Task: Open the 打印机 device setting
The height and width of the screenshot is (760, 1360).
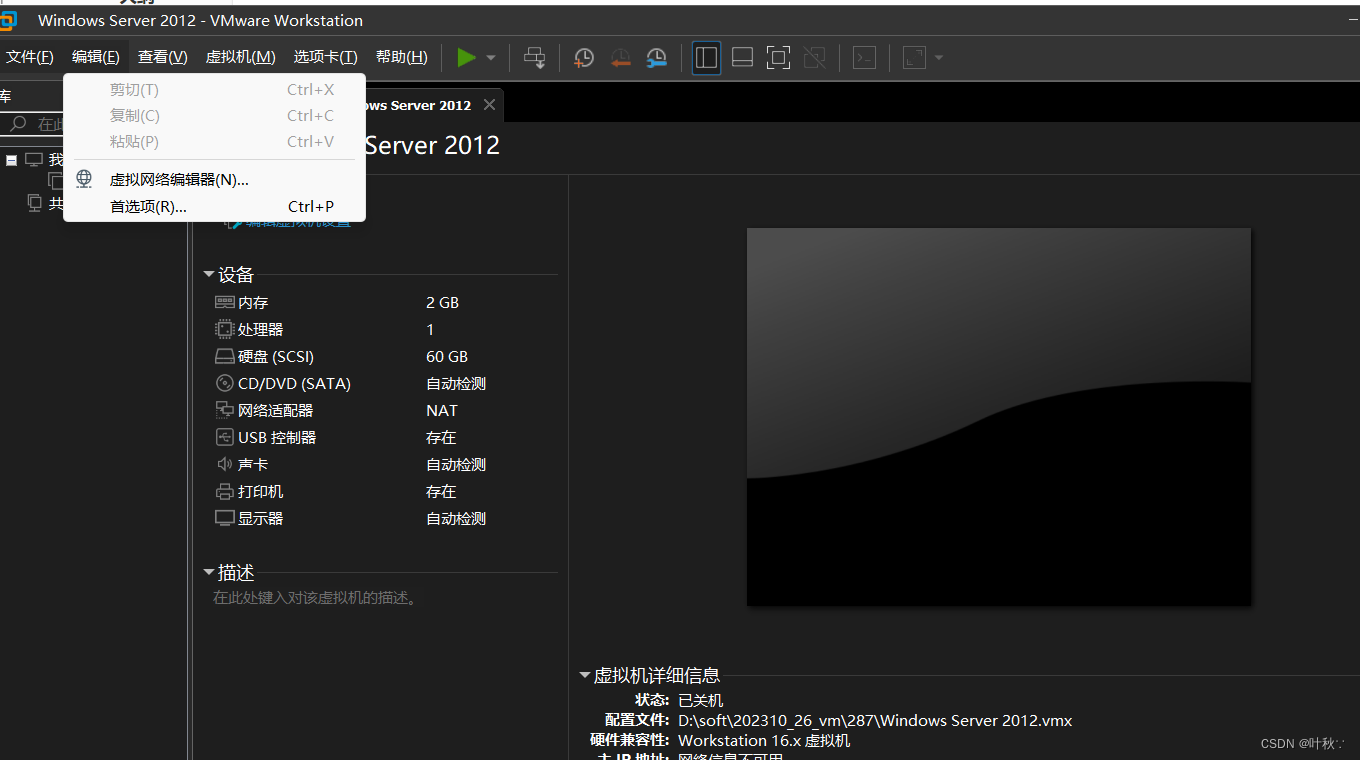Action: coord(261,491)
